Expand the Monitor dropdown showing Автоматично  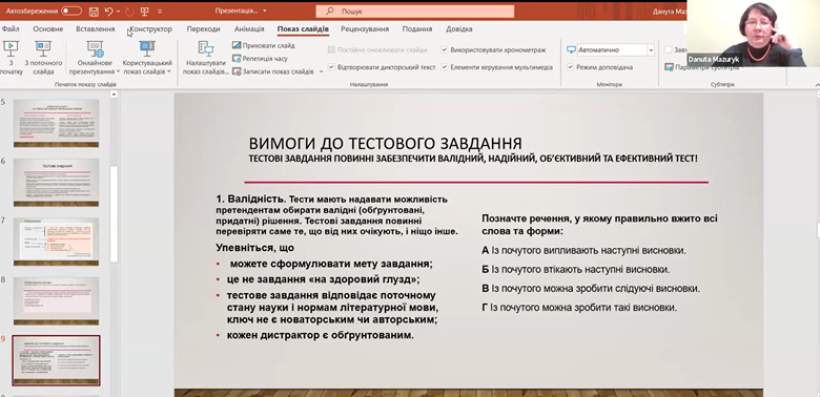point(651,50)
